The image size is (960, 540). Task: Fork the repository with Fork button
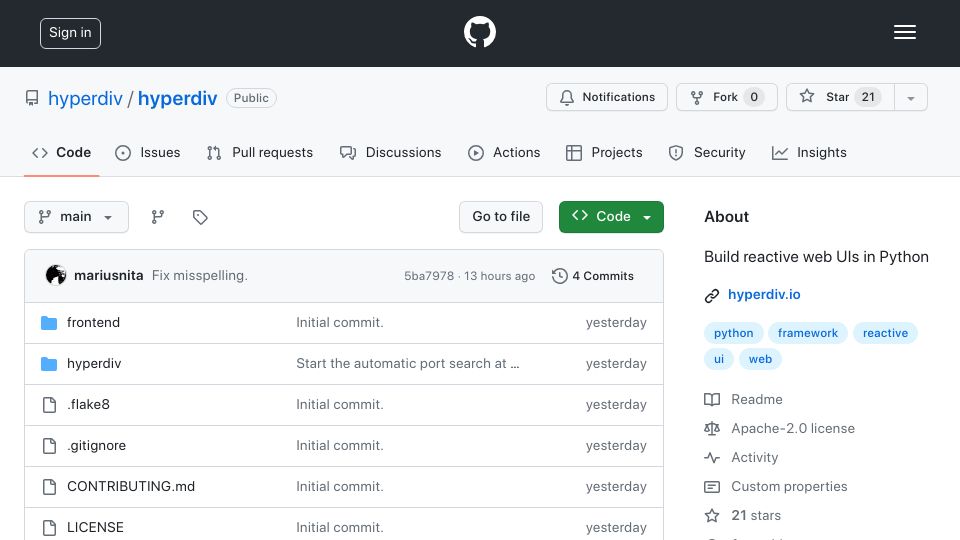coord(727,97)
